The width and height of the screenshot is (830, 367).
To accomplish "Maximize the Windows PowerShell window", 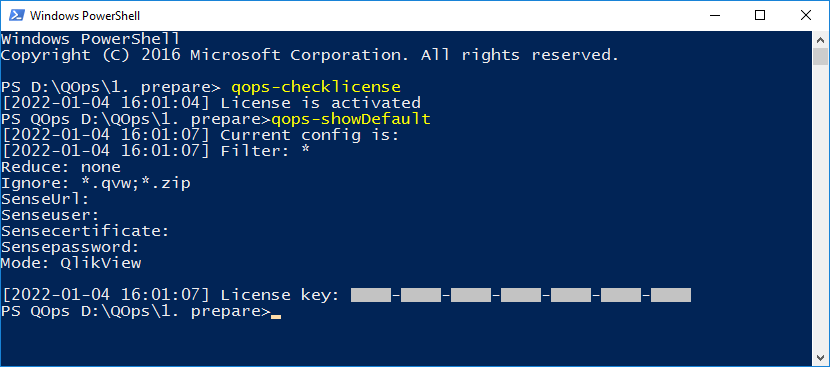I will tap(760, 15).
